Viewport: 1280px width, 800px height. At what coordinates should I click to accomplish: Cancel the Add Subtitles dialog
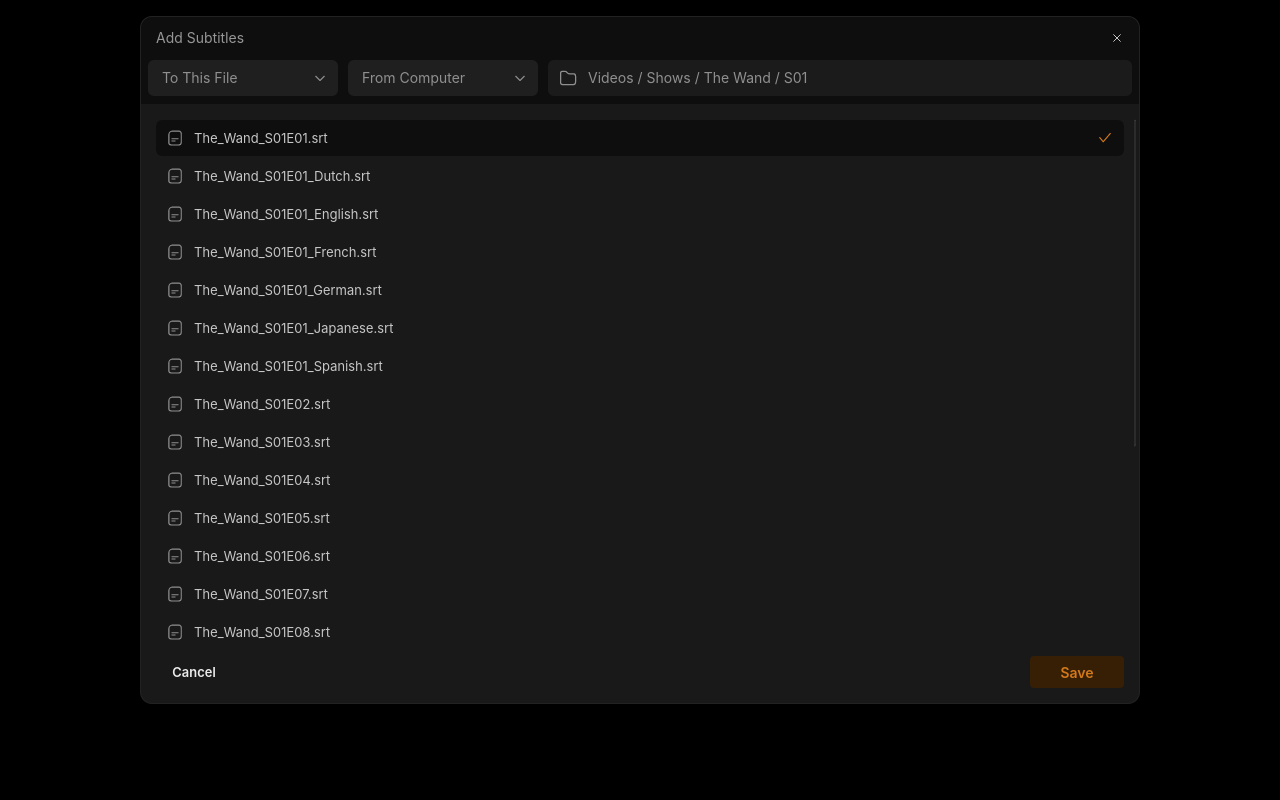pos(194,672)
